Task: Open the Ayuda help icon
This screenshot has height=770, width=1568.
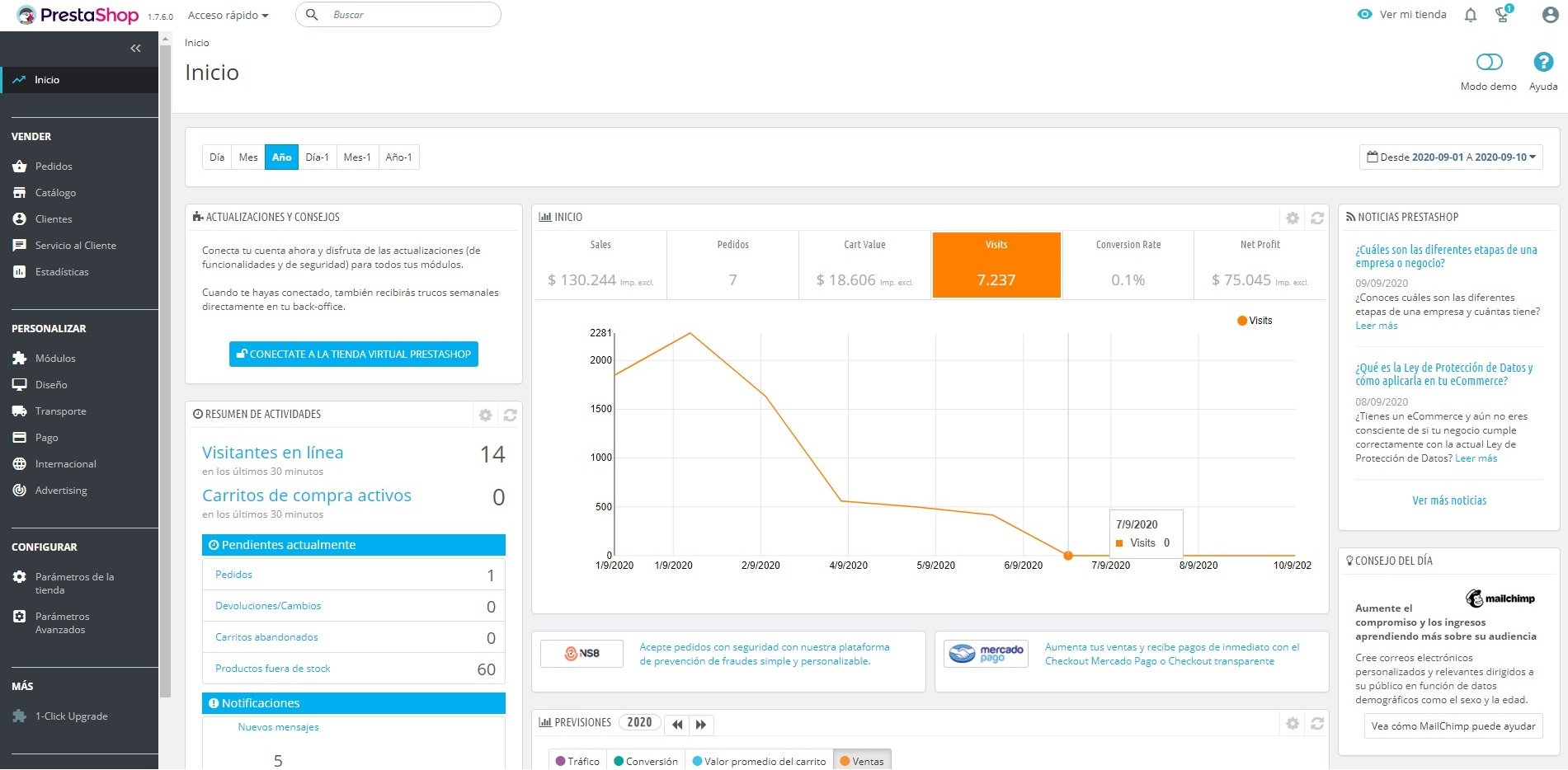Action: coord(1543,63)
